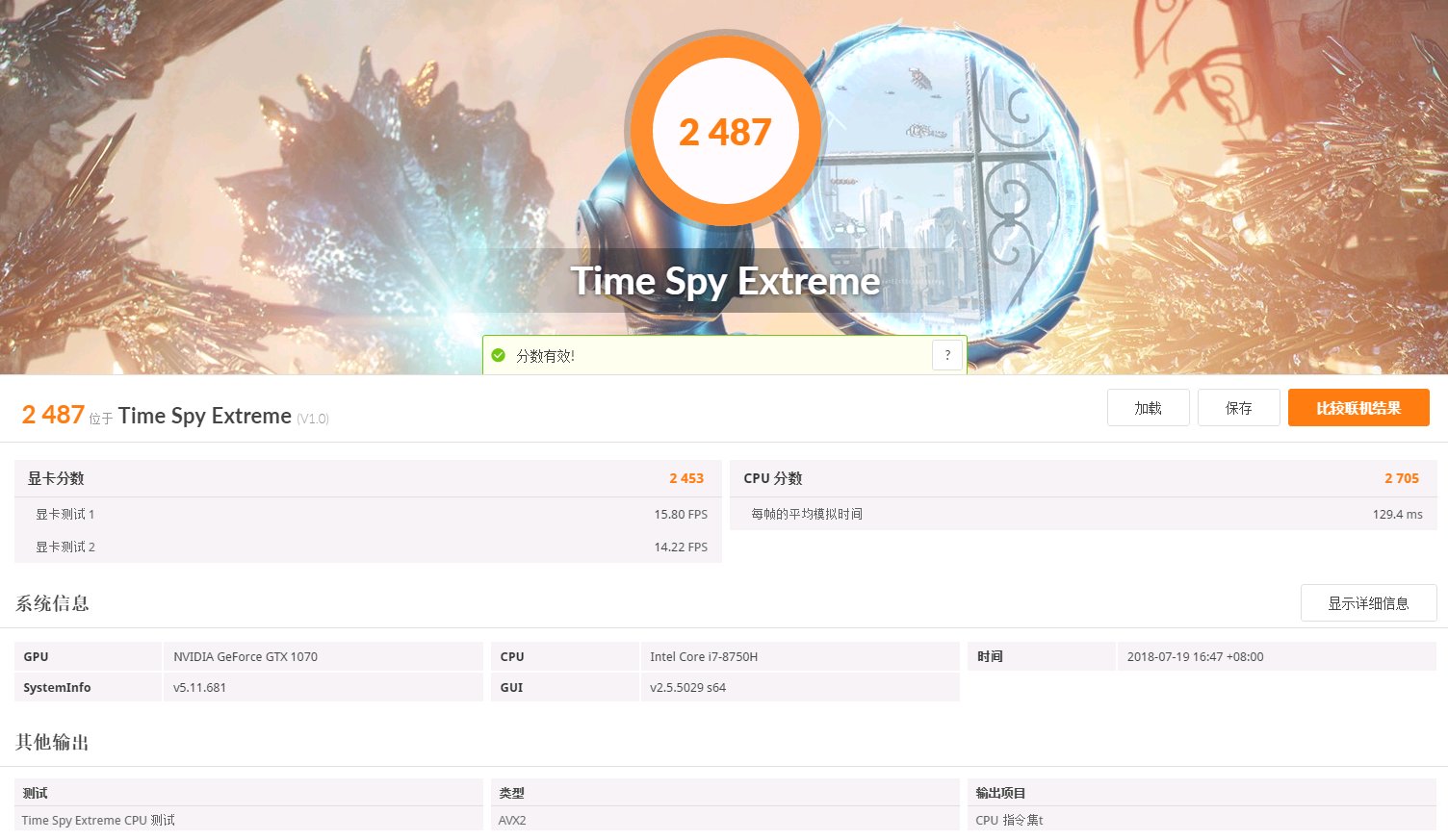Select the Time Spy Extreme CPU 测试 cell
Viewport: 1448px width, 840px height.
click(98, 821)
